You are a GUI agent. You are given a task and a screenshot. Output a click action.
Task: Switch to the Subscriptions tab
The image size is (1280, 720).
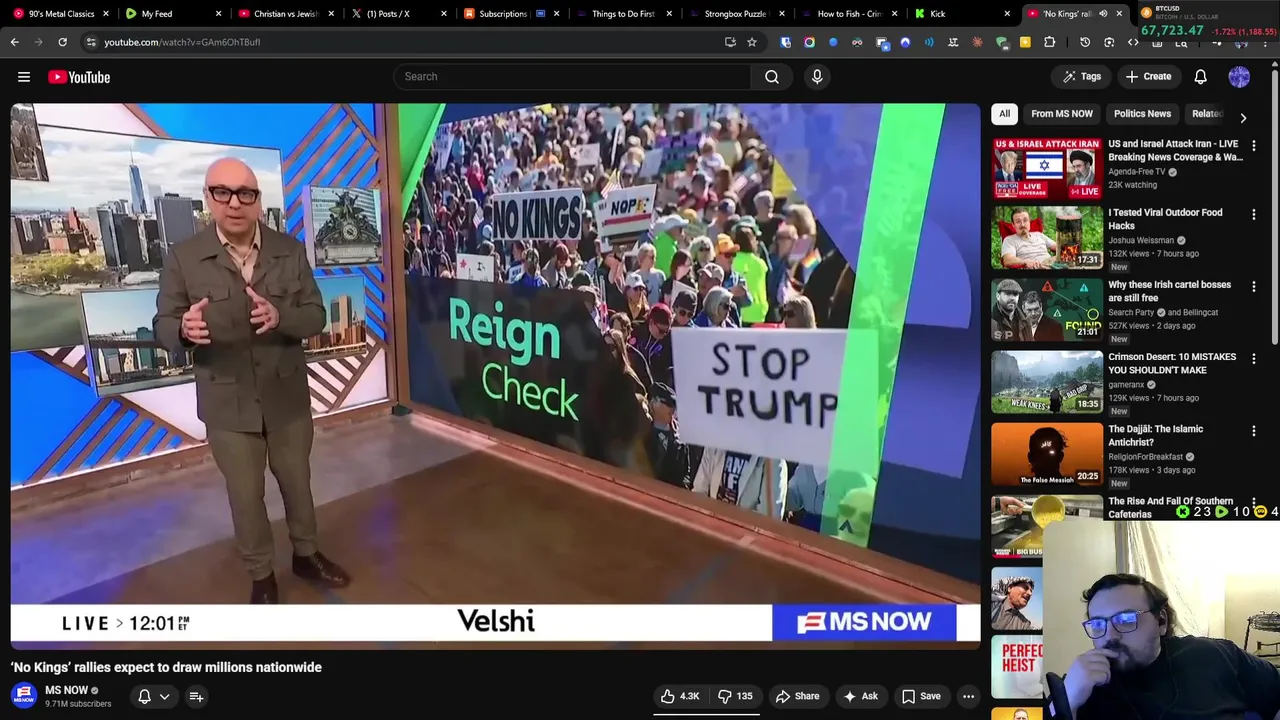coord(510,14)
